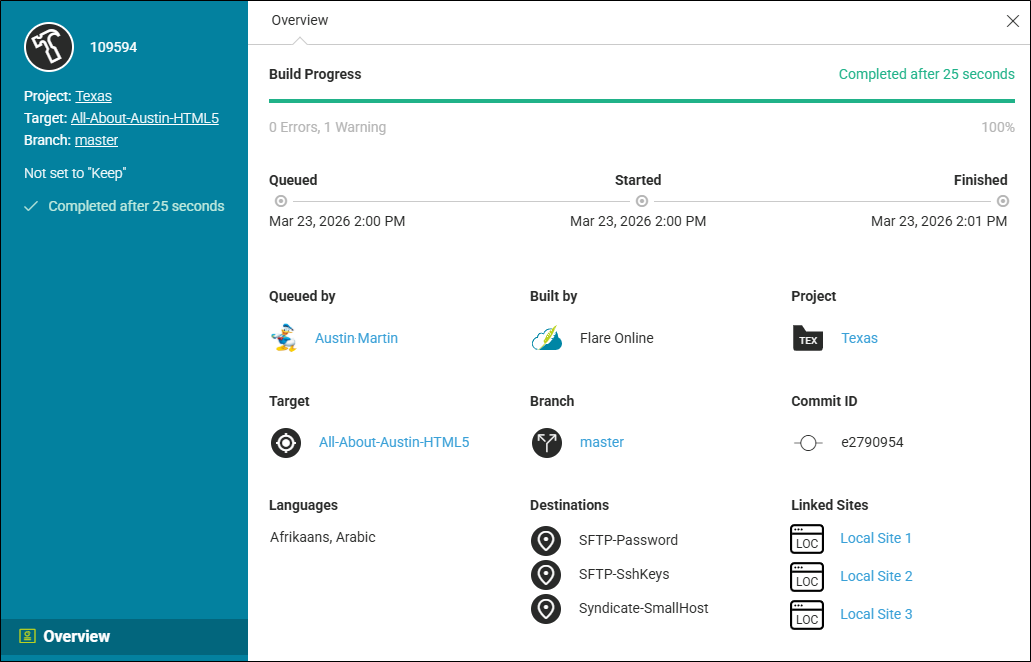Click the Syndicate-SmallHost destination pin icon
Screen dimensions: 1031x662
[x=546, y=608]
